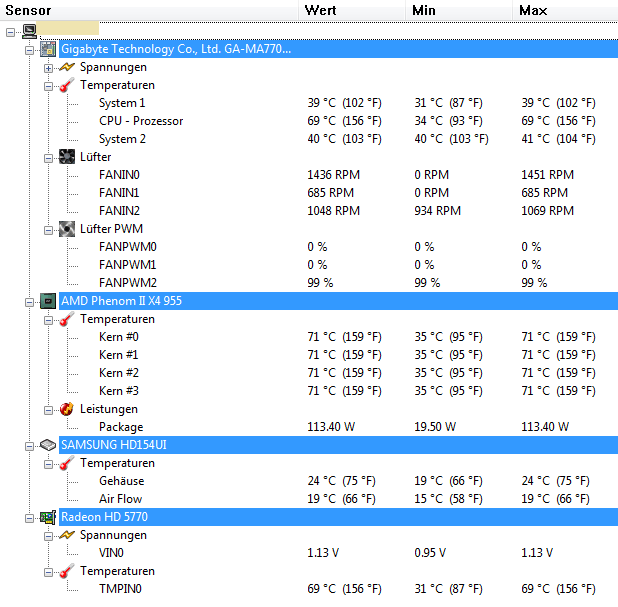Click the Leistungen power flame icon
The image size is (618, 607).
pyautogui.click(x=67, y=409)
